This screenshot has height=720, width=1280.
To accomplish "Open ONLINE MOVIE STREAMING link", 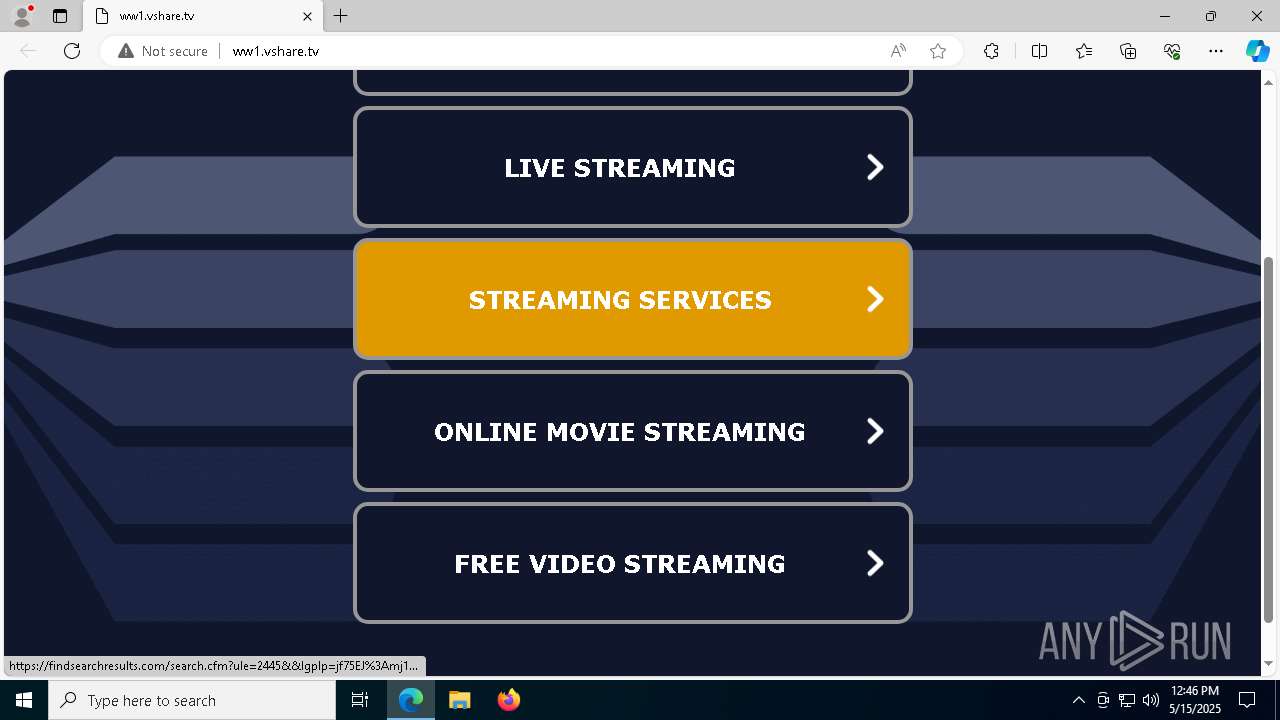I will 633,431.
